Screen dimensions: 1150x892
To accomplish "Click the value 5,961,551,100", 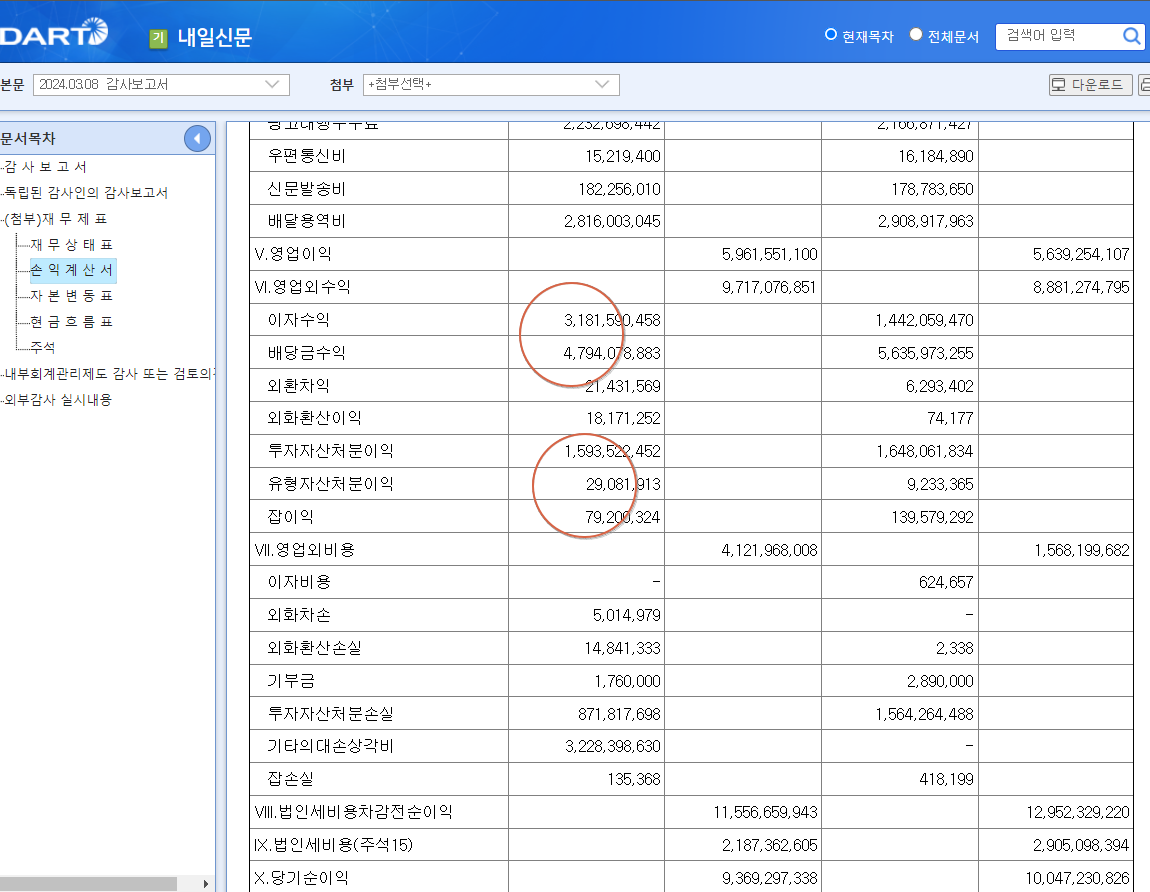I will [x=769, y=255].
